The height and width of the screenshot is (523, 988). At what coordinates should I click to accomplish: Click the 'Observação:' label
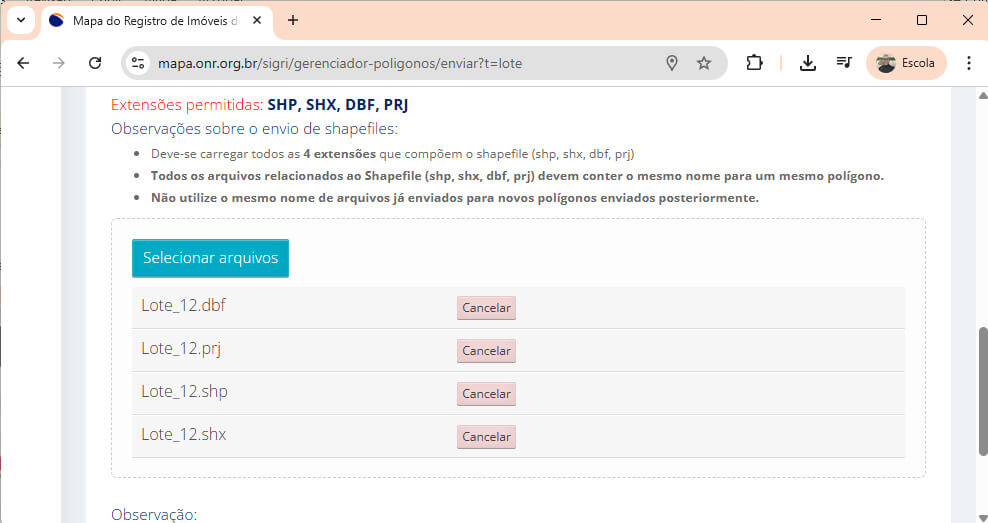point(154,515)
